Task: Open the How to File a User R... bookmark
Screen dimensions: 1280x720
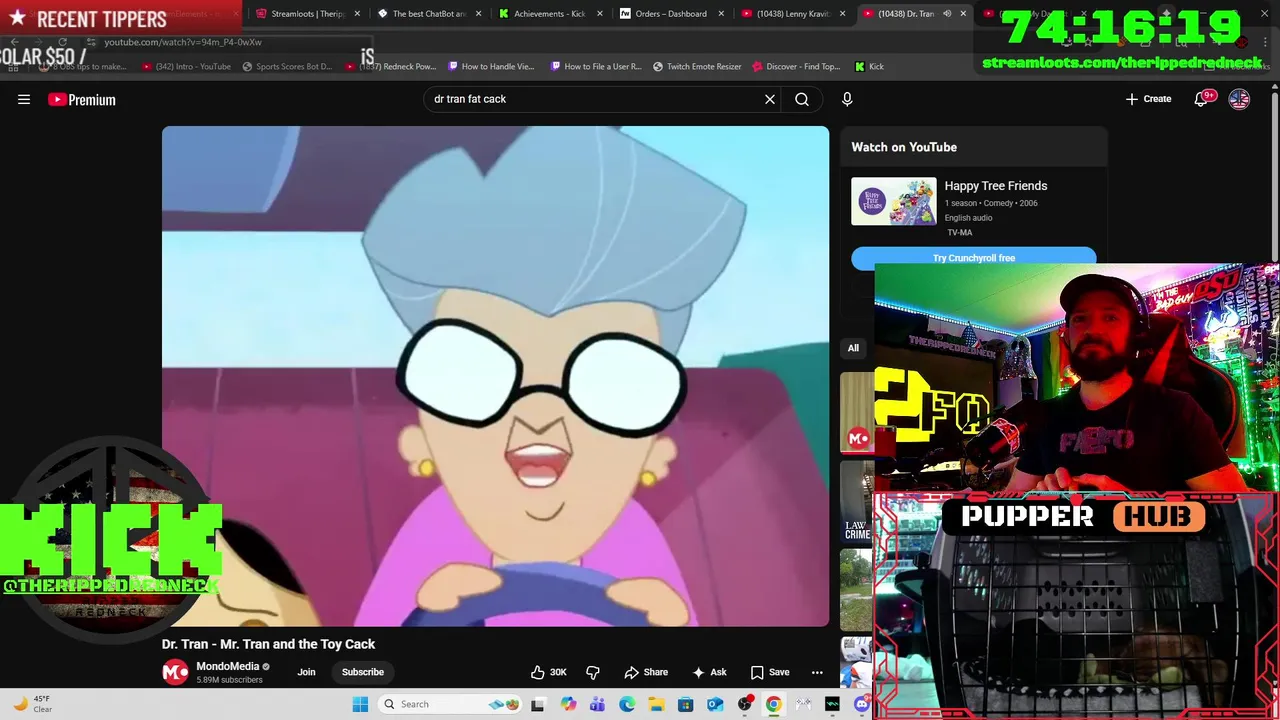Action: (595, 66)
